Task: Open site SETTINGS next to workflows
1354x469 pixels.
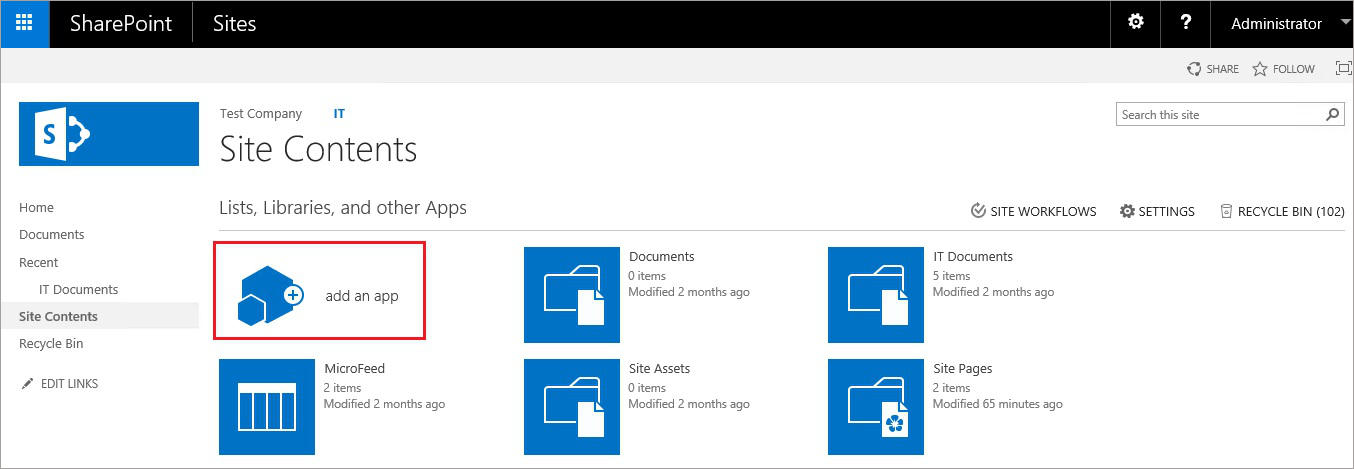Action: (1157, 211)
